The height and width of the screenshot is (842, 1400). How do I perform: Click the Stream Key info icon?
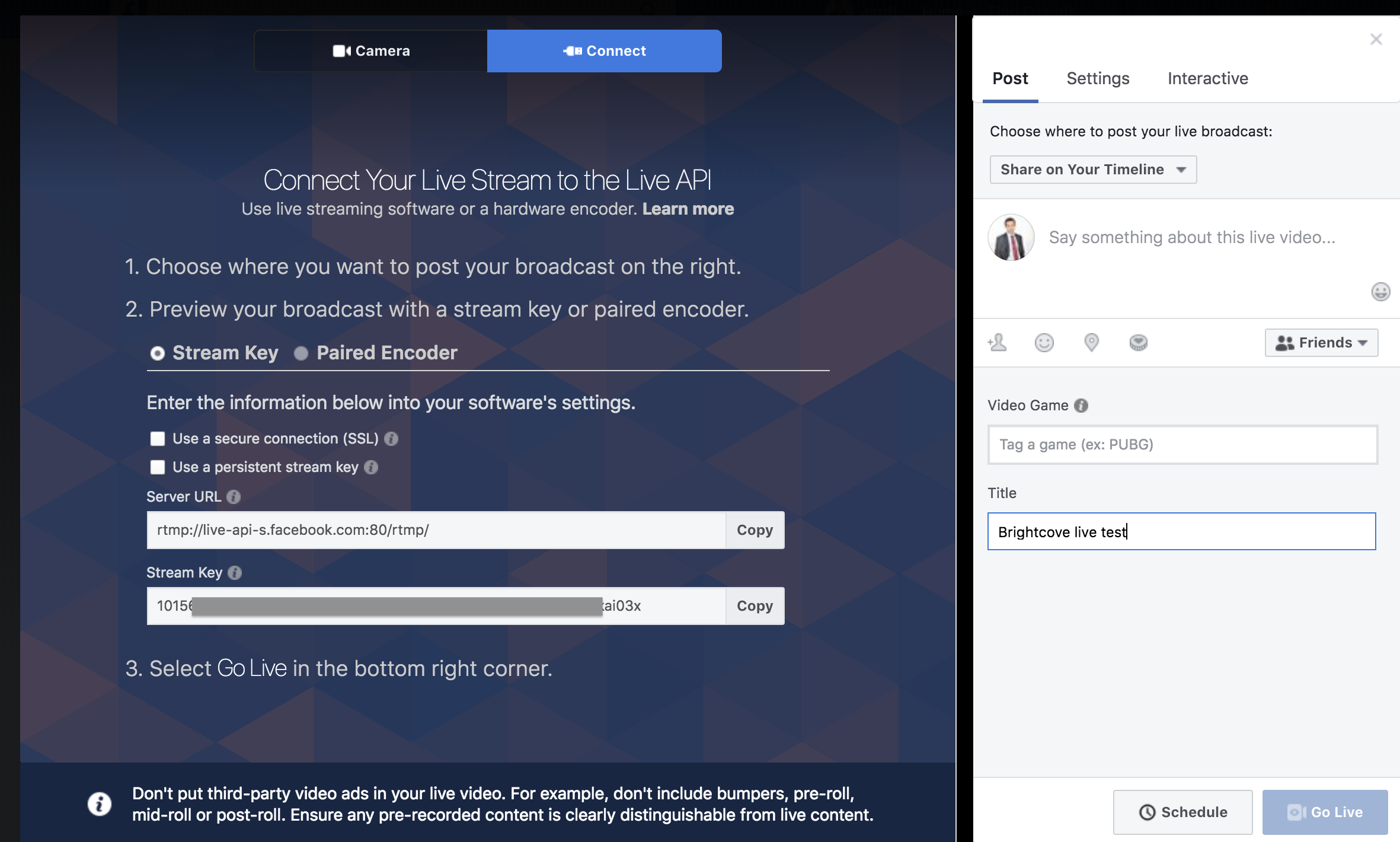click(x=235, y=573)
